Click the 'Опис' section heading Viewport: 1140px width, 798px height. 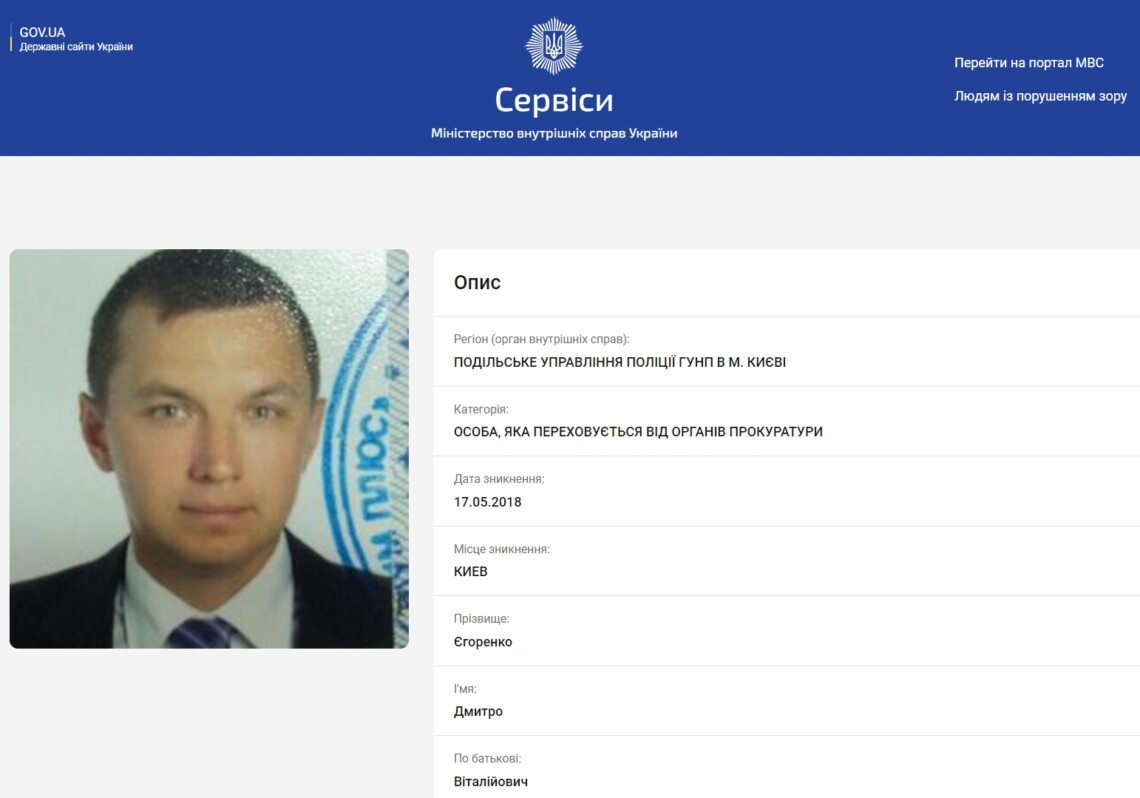tap(477, 283)
